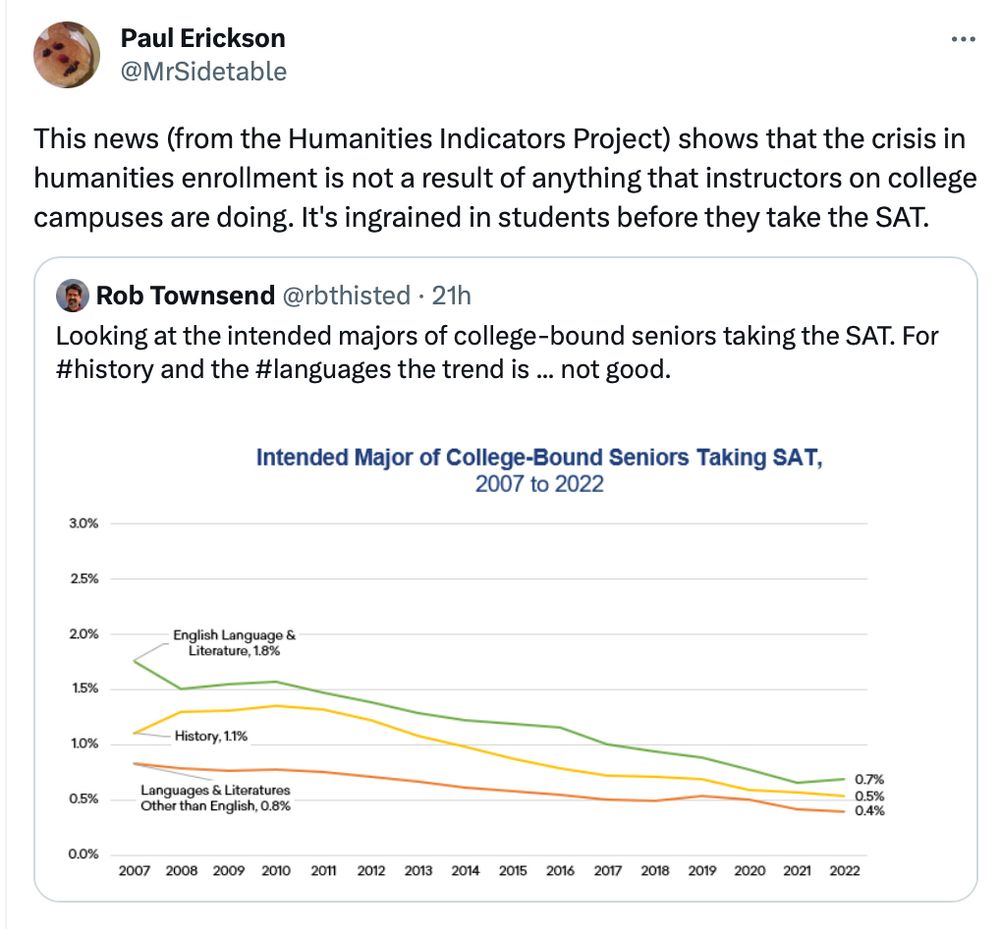Click Paul Erickson's profile avatar
This screenshot has width=1000, height=929.
pos(68,54)
